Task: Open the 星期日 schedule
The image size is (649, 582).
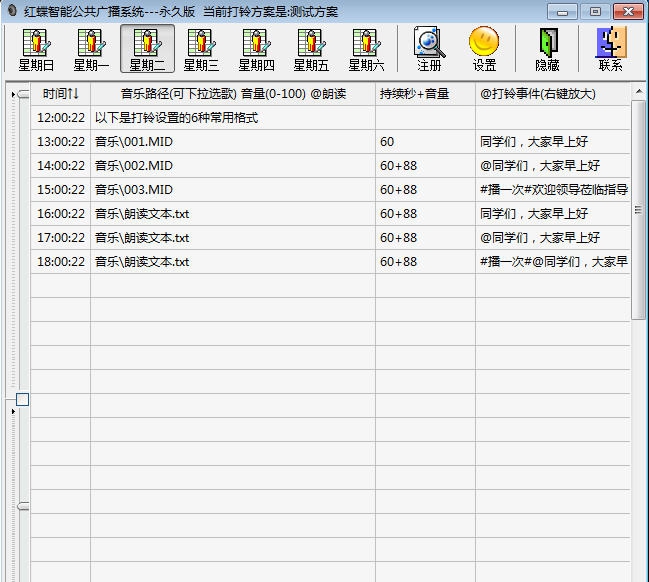Action: 36,49
